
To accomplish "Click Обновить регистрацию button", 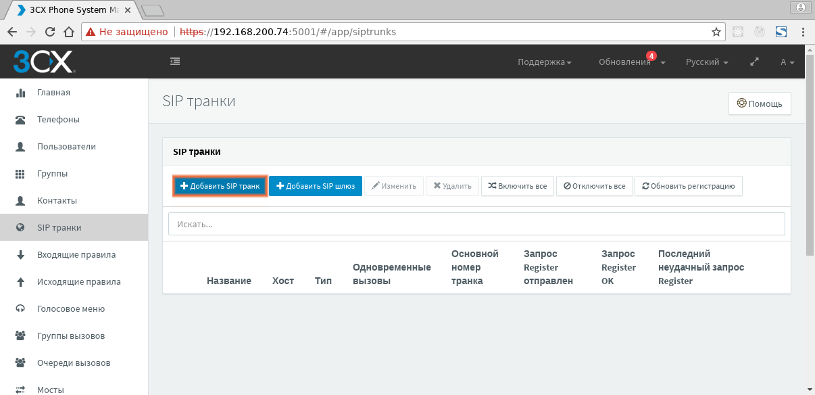I will point(688,186).
